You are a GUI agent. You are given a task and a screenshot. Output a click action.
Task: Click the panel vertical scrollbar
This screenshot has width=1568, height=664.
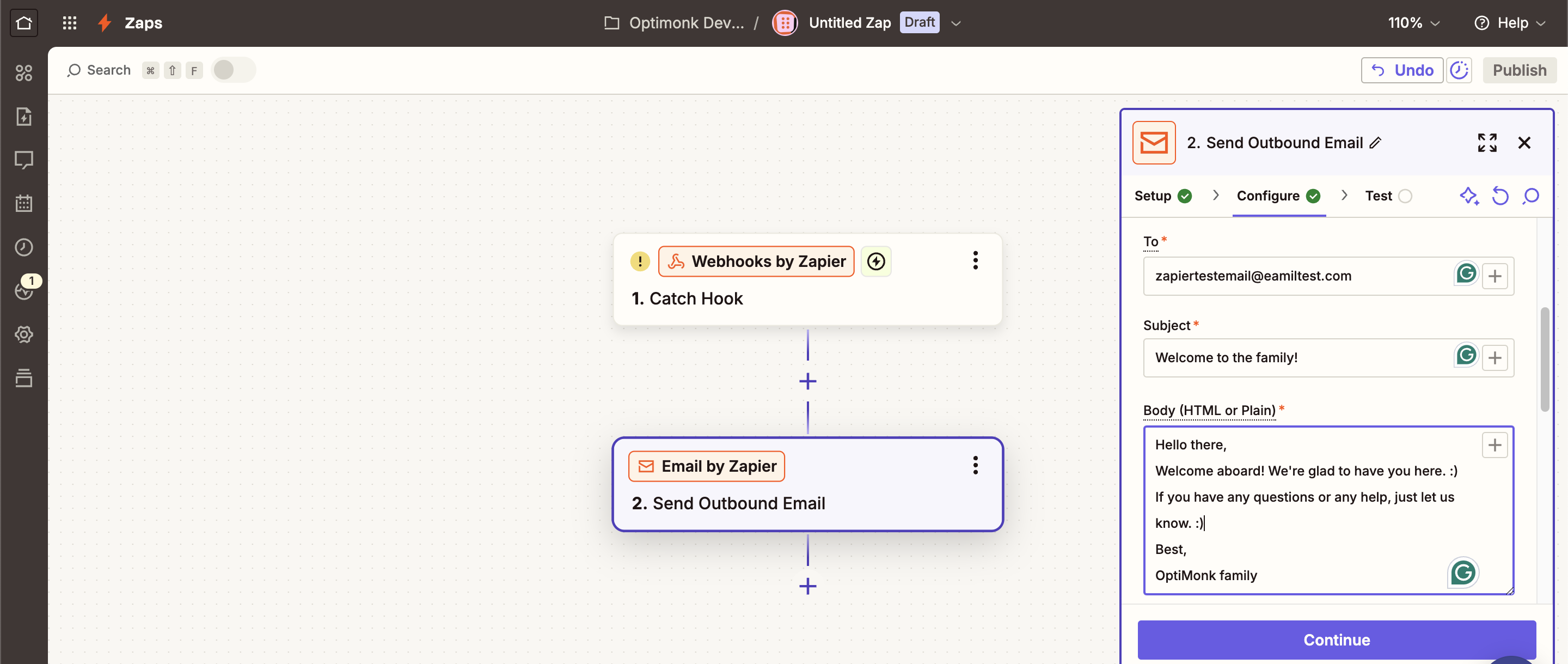(x=1544, y=360)
